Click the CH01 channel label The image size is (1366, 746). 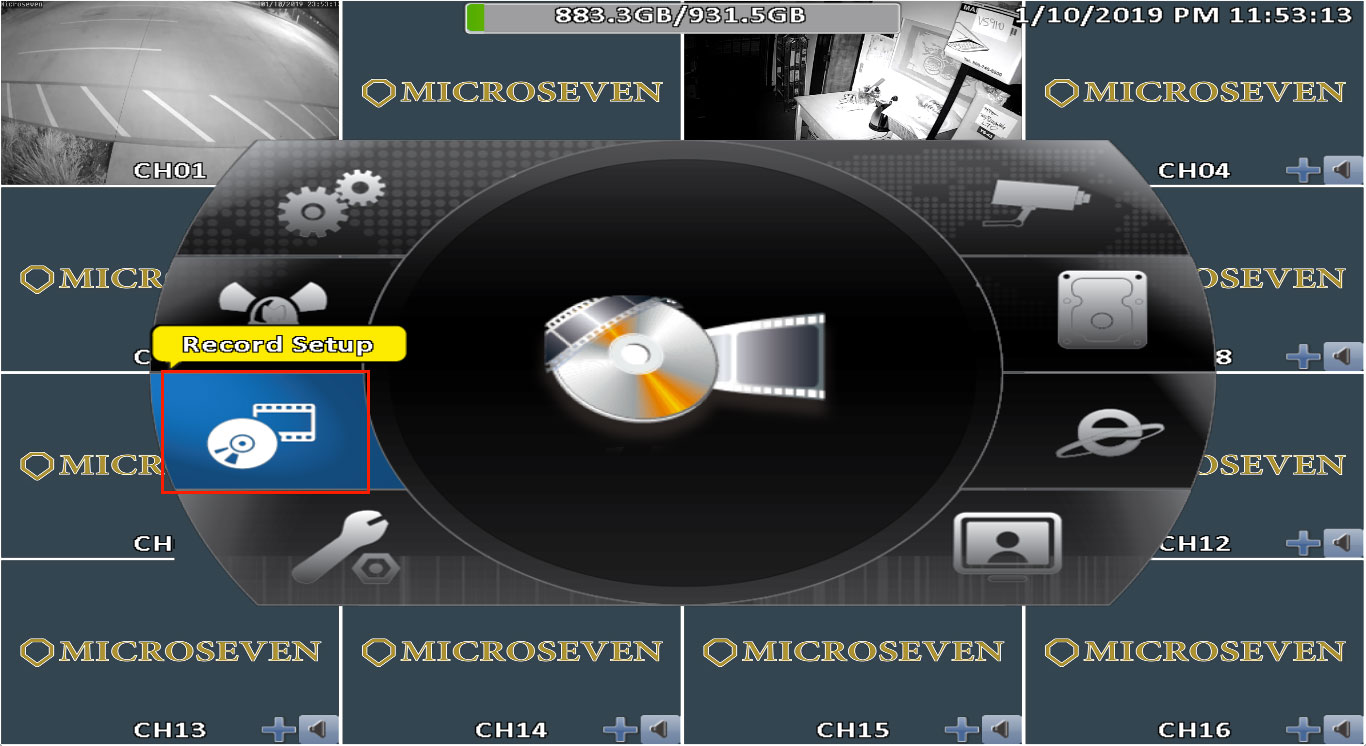click(x=170, y=171)
